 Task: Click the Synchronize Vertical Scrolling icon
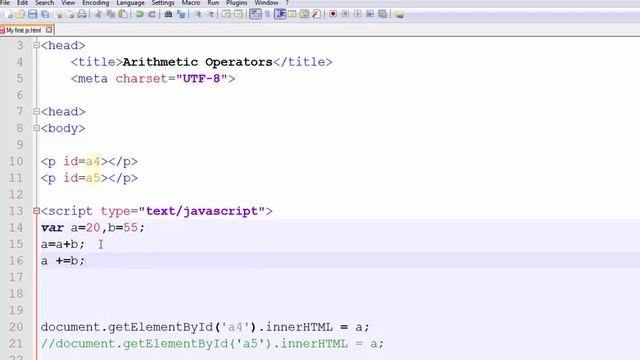[226, 15]
